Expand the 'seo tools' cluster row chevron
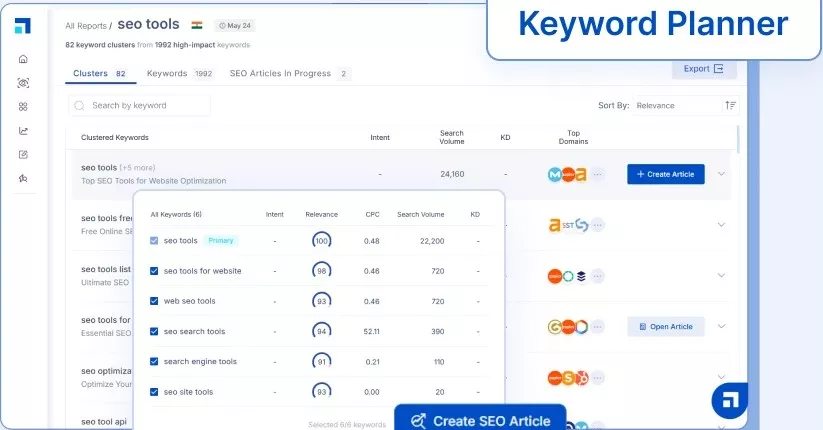Viewport: 823px width, 430px height. 721,174
